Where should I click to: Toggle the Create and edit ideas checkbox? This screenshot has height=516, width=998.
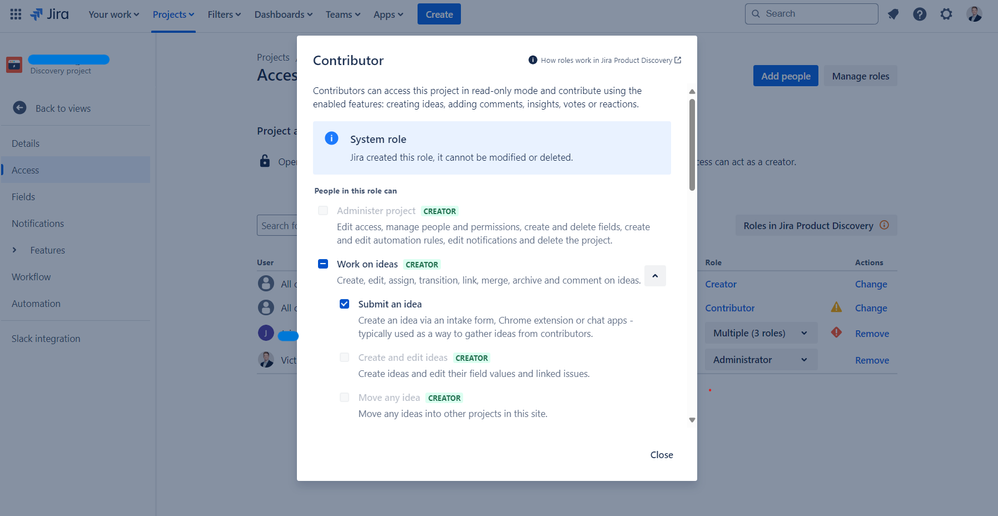point(344,358)
